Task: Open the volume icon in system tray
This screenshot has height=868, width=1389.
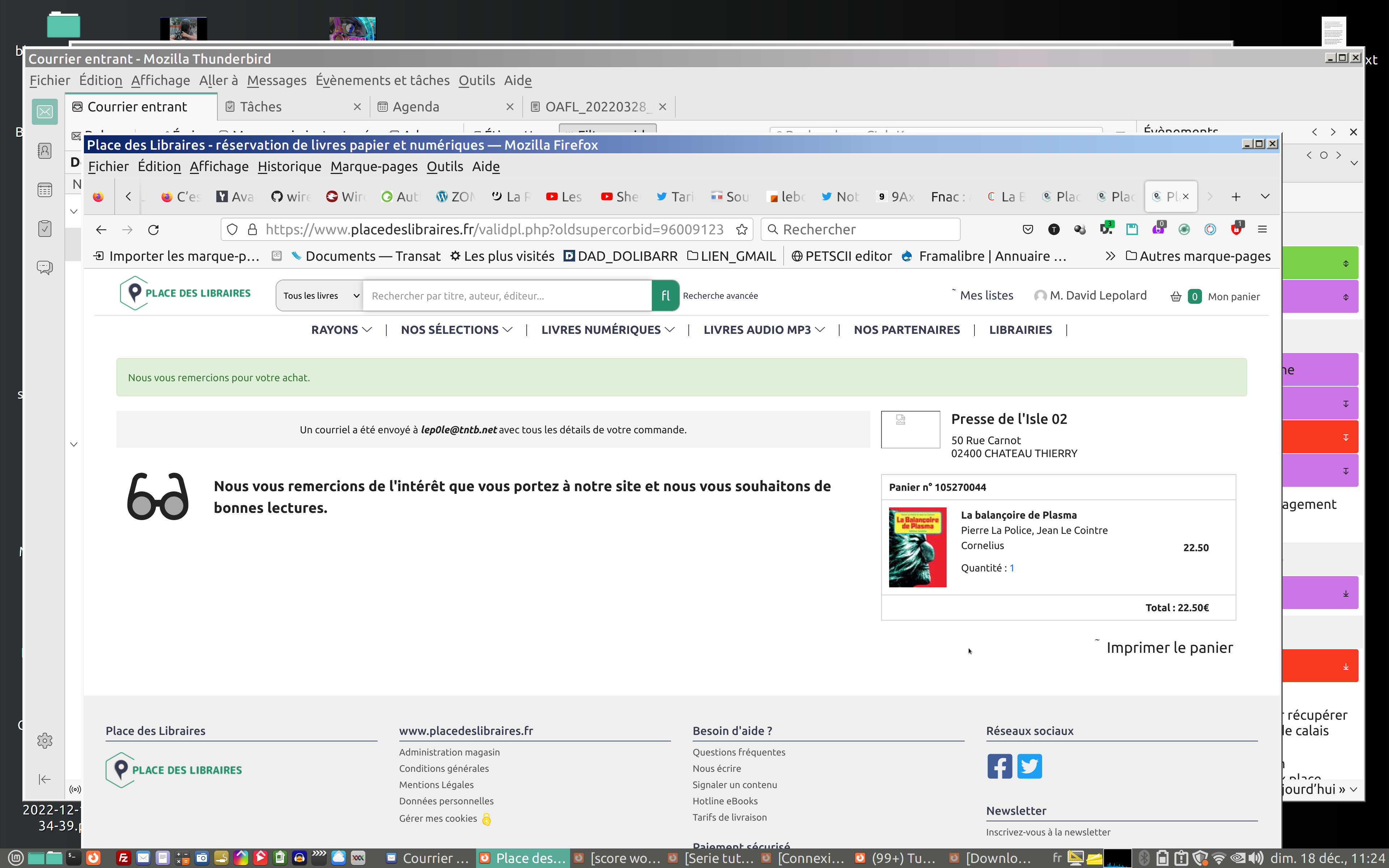Action: pos(1256,858)
